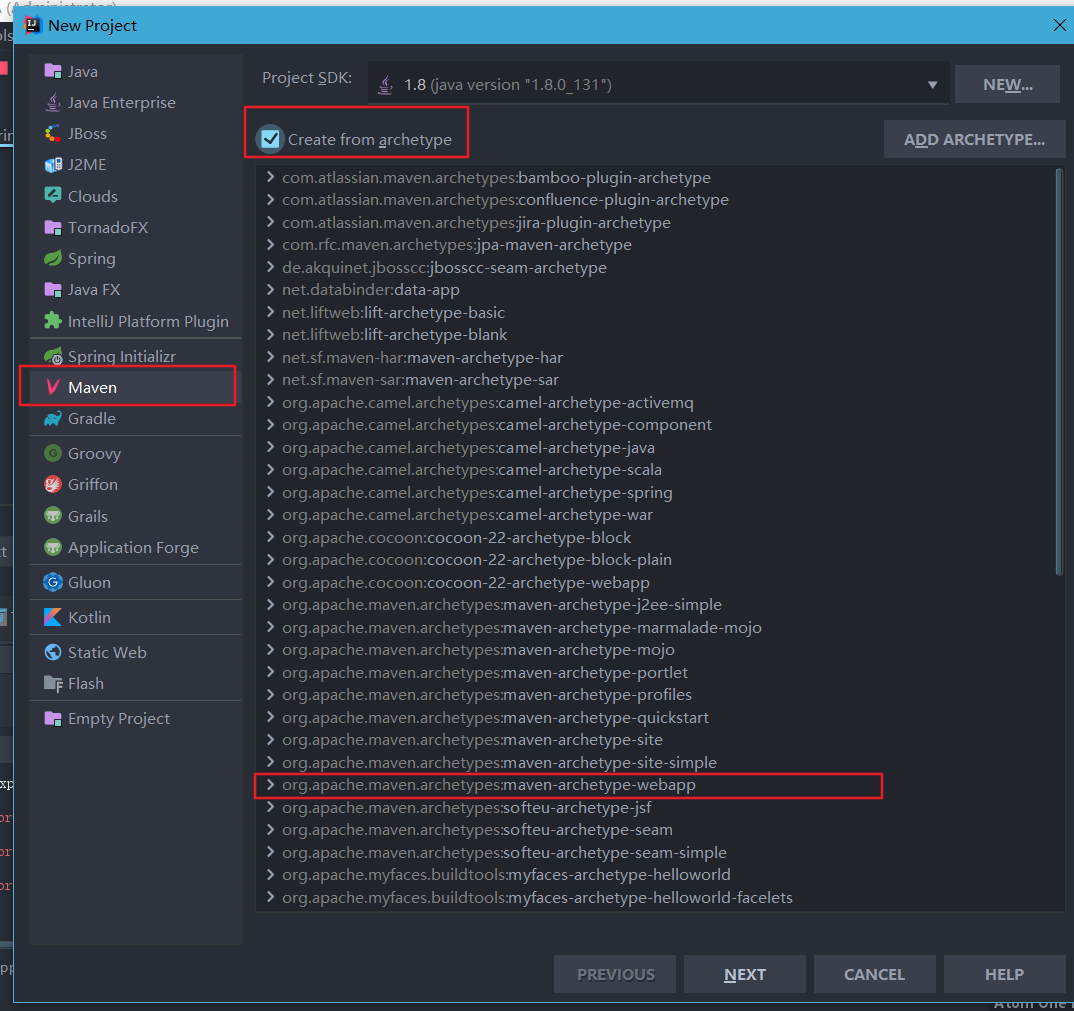Click the CANCEL button

click(x=874, y=974)
